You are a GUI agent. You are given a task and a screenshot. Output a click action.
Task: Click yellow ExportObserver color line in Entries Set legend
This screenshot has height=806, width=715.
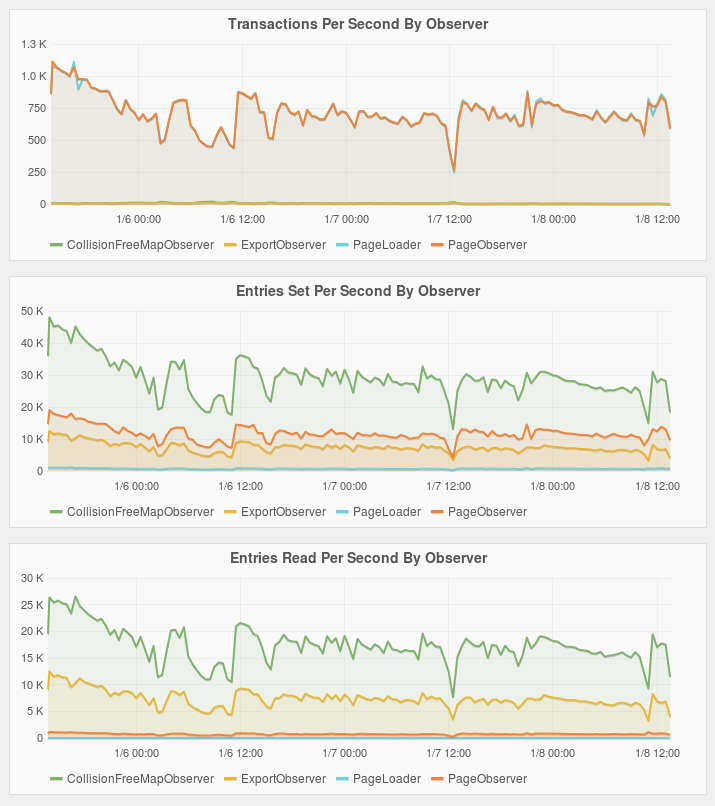[231, 511]
